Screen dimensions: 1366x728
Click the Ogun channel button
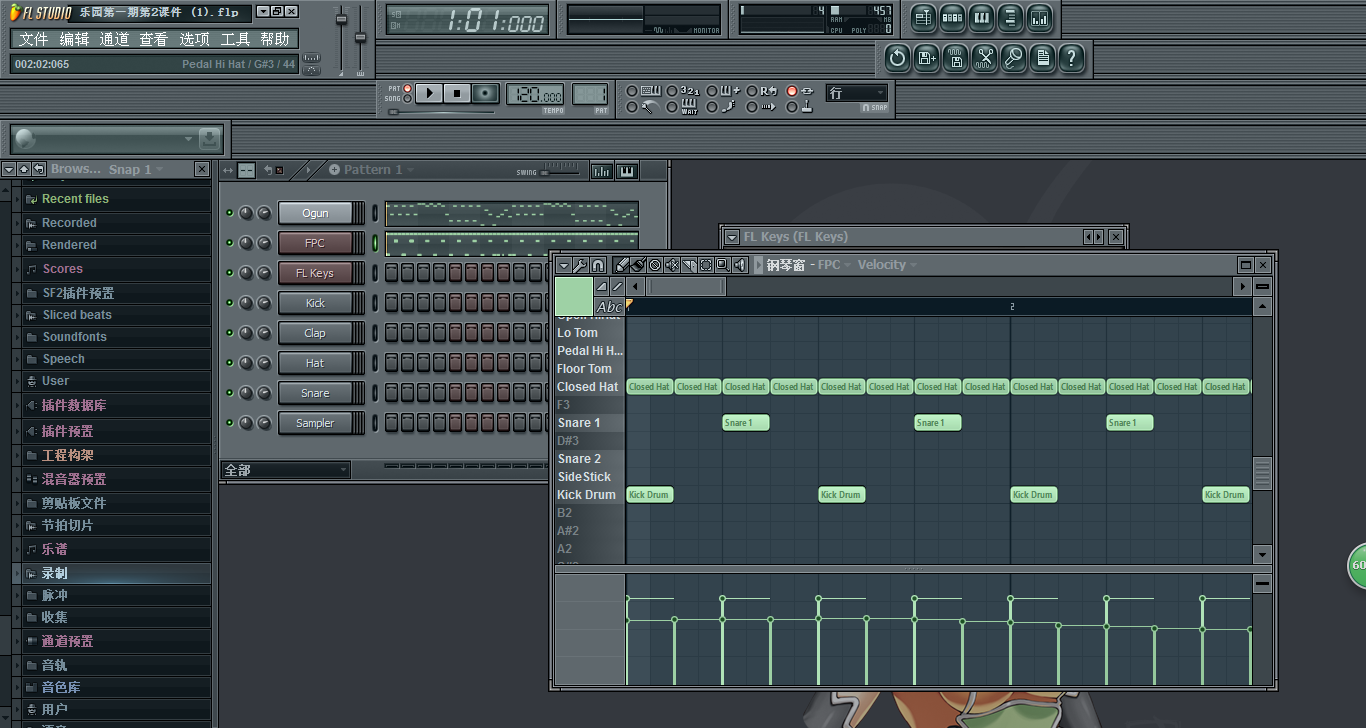(315, 213)
